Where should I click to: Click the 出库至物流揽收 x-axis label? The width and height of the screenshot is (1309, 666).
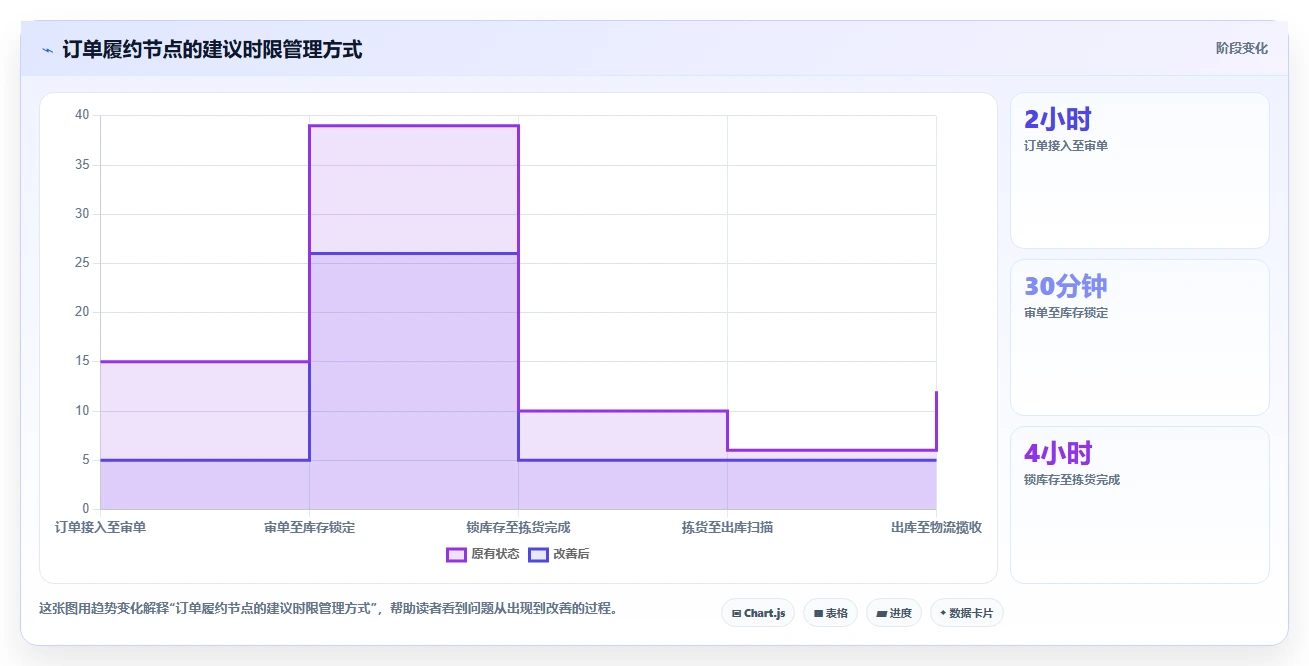936,527
